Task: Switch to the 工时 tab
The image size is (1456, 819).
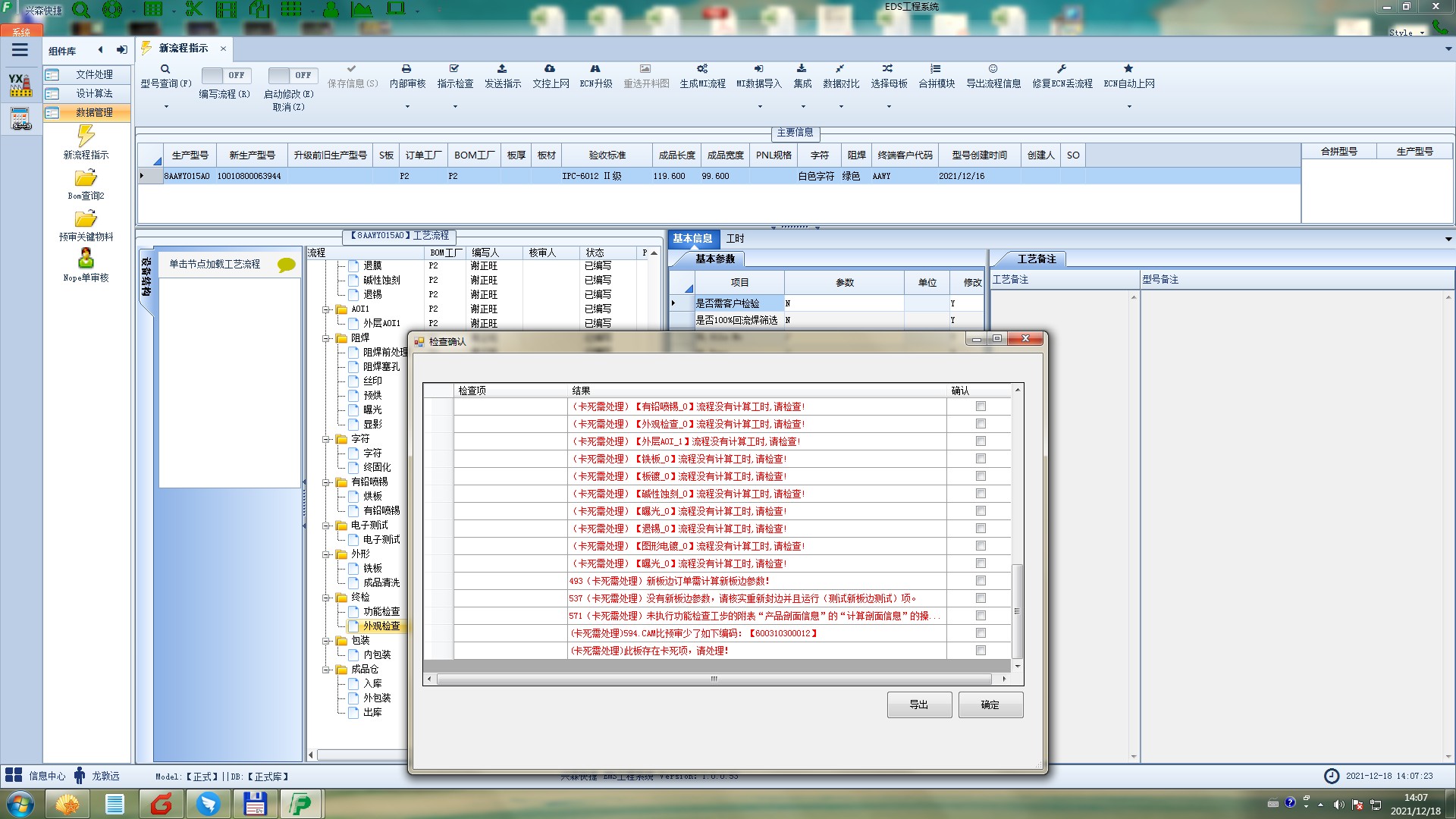Action: (735, 239)
